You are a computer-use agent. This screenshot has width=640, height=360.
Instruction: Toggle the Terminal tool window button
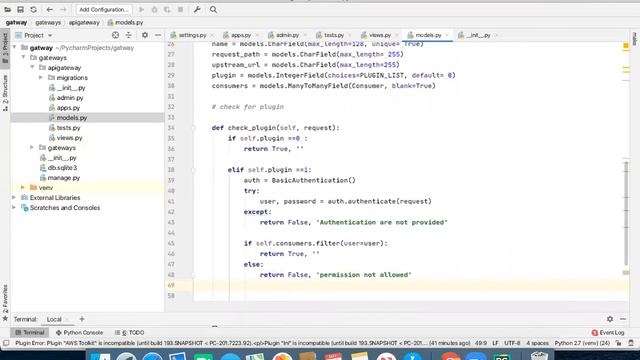[x=29, y=333]
